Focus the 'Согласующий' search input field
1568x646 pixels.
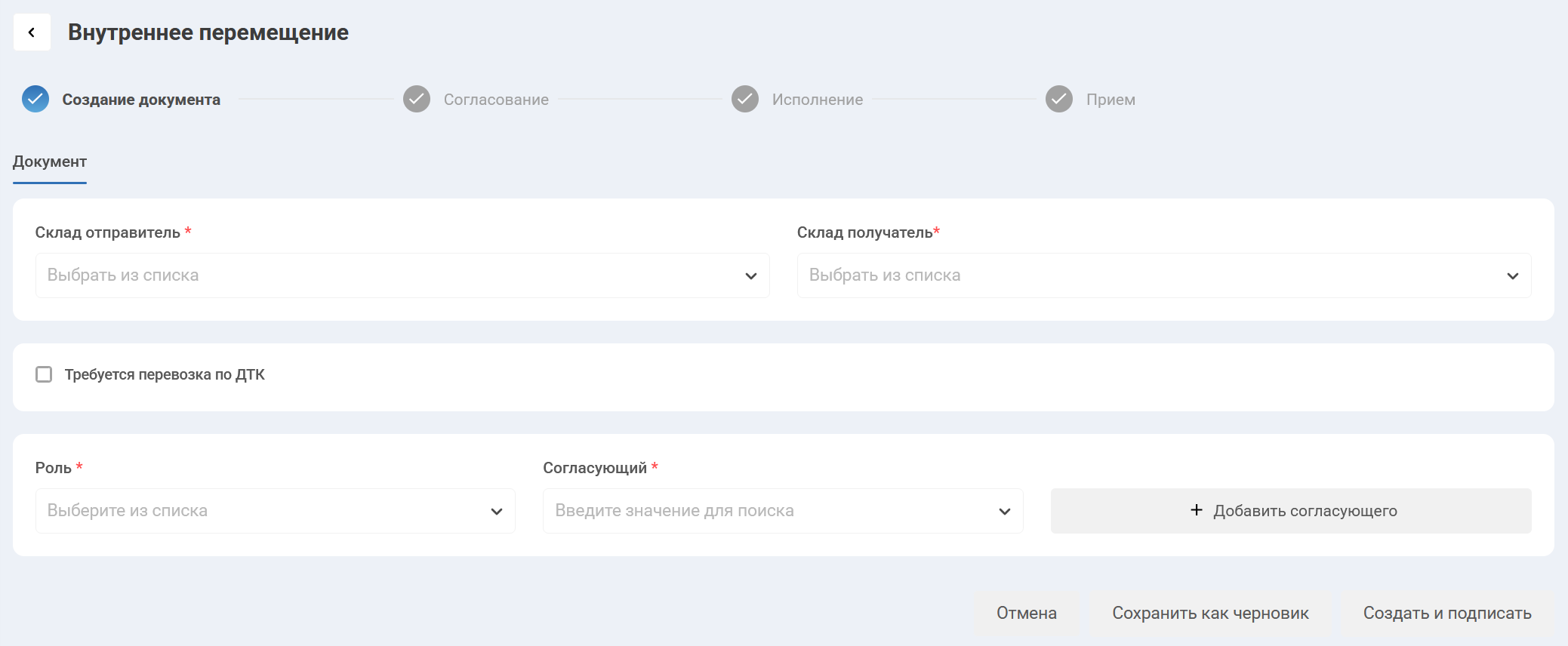[770, 511]
